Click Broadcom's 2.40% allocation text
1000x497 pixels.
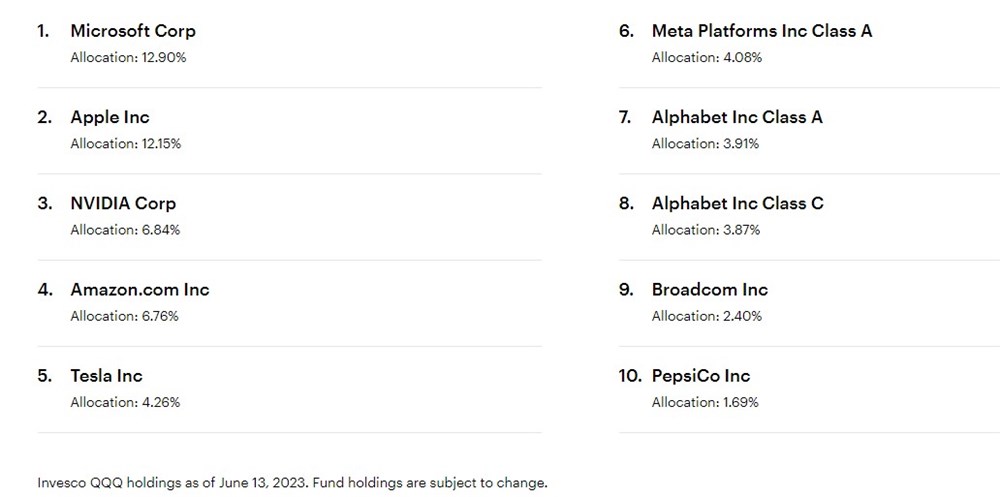(707, 316)
